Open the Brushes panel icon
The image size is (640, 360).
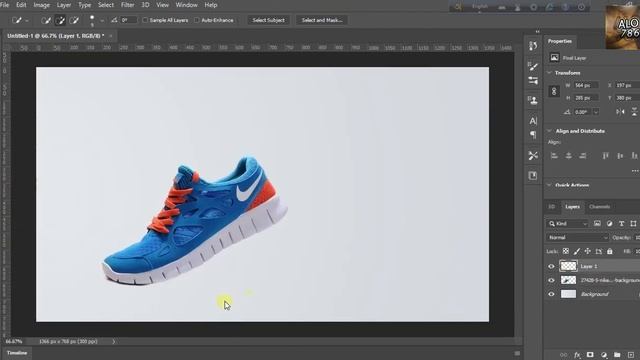(533, 80)
